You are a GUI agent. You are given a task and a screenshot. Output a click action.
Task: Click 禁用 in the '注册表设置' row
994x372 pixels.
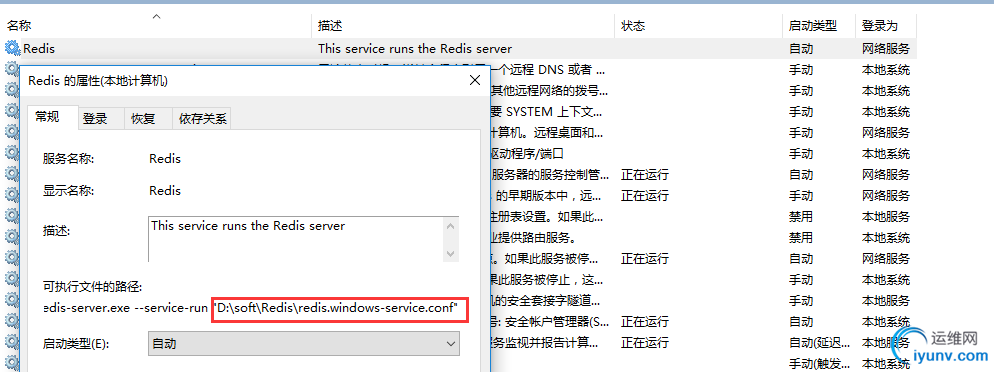801,217
